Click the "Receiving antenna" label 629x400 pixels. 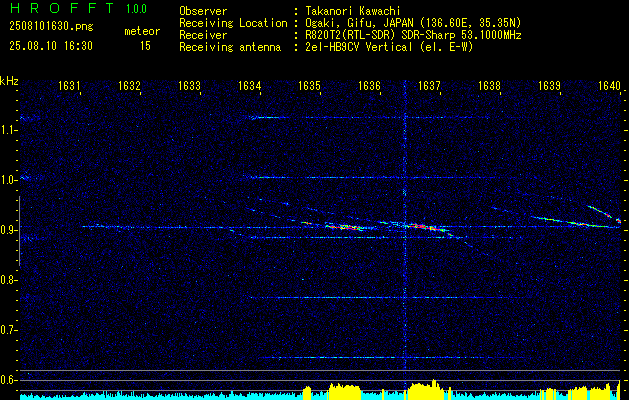(230, 47)
